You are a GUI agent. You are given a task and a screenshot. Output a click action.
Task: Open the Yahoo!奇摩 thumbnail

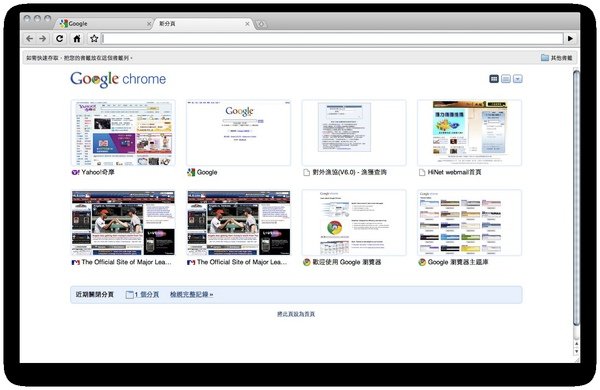click(123, 133)
